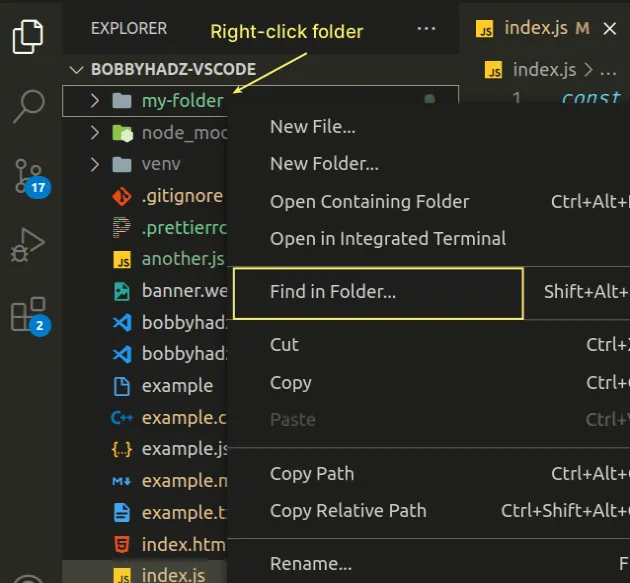Click the file icon of example
630x583 pixels.
[x=122, y=387]
